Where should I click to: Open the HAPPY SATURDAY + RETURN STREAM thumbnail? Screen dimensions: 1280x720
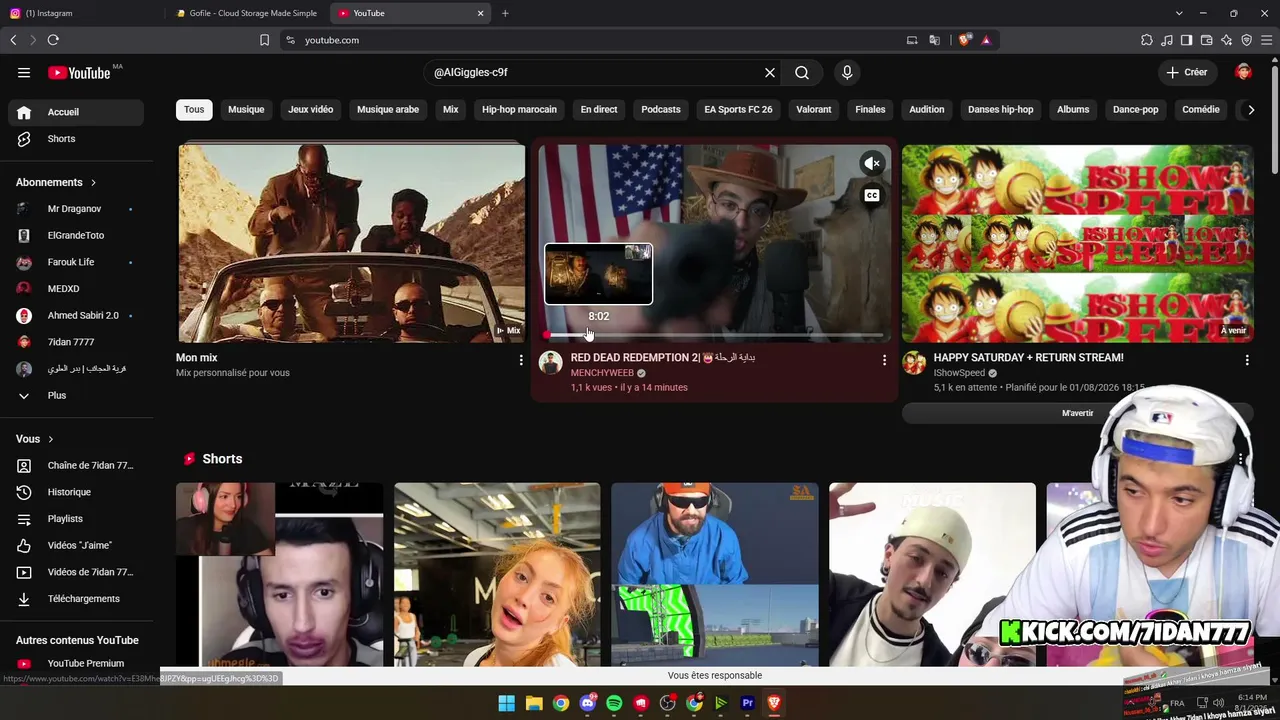point(1077,243)
